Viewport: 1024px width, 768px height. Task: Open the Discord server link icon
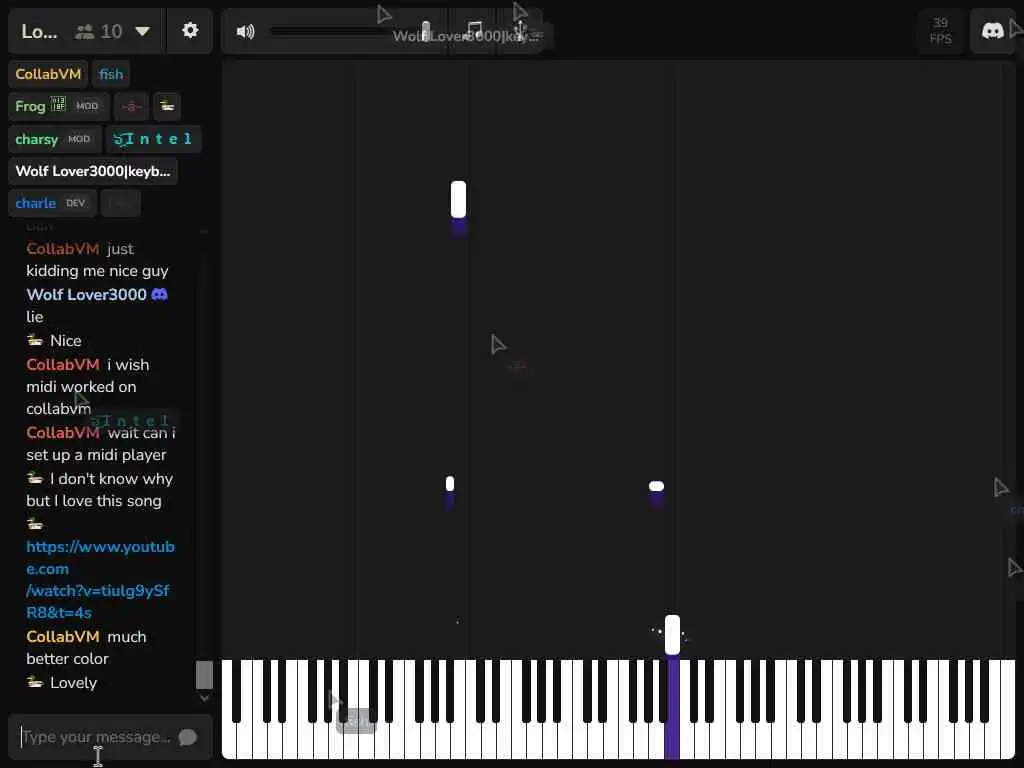coord(993,31)
